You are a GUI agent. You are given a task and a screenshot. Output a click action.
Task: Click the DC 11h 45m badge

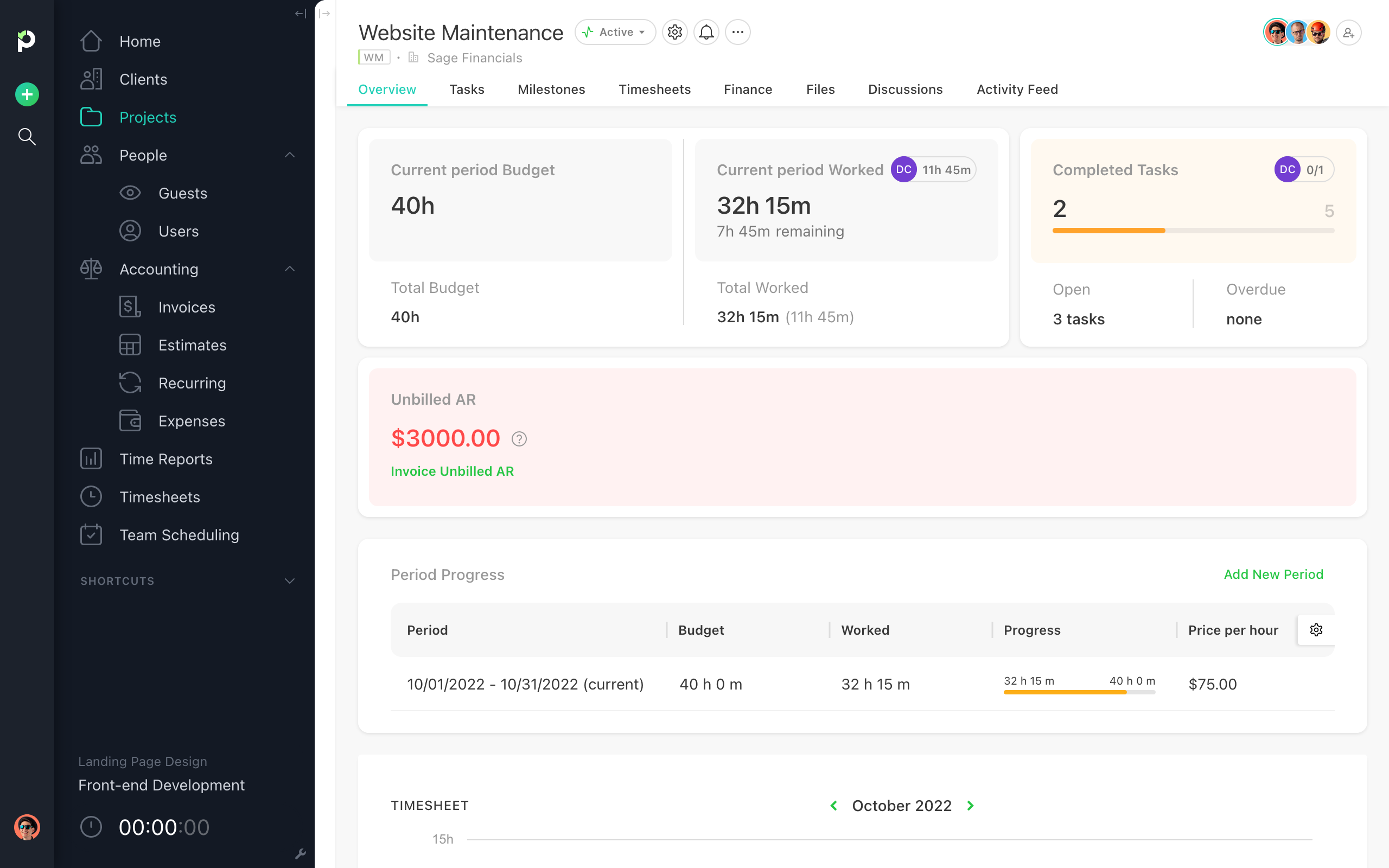click(933, 169)
